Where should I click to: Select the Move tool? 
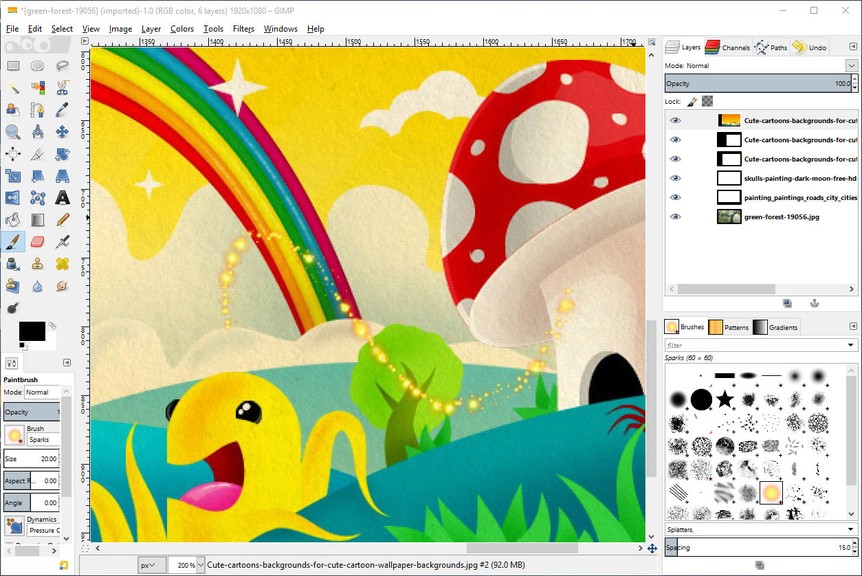[62, 131]
